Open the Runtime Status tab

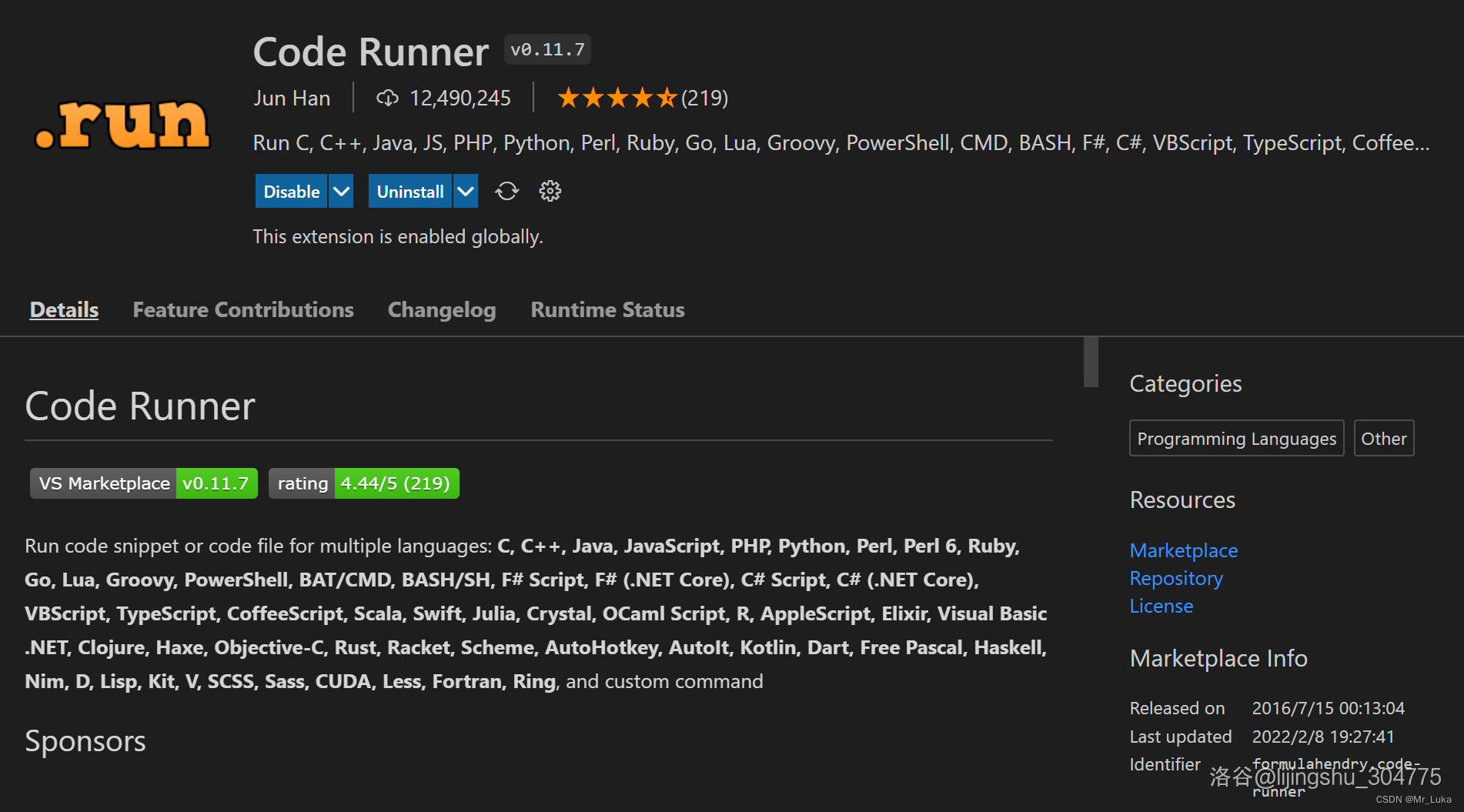tap(607, 309)
